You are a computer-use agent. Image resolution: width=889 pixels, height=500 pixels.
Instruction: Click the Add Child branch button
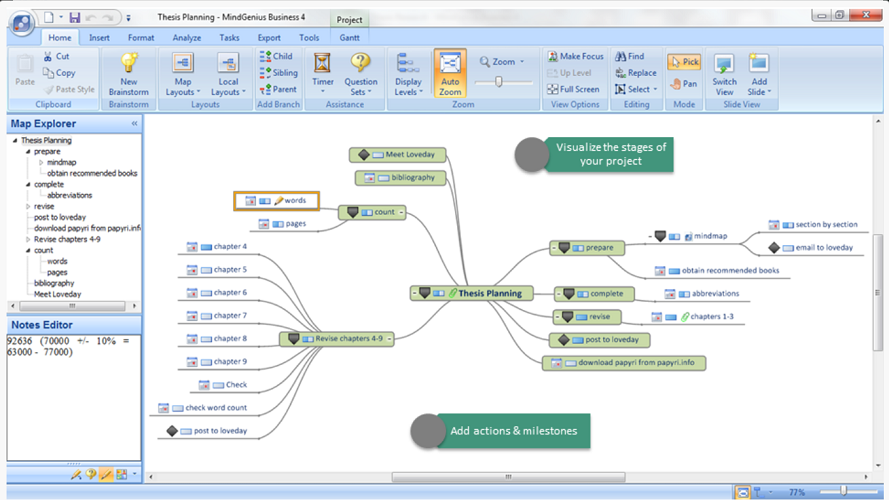tap(276, 57)
